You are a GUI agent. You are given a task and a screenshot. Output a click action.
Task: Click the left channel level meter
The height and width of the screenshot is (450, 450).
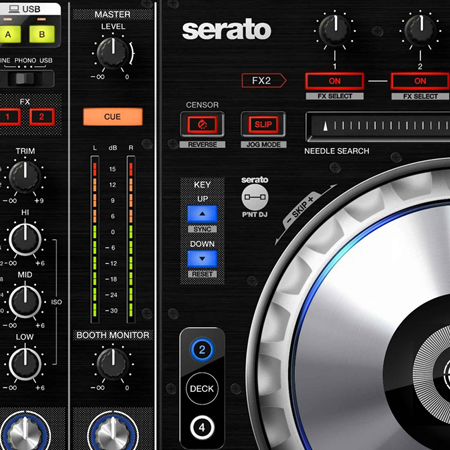(95, 239)
